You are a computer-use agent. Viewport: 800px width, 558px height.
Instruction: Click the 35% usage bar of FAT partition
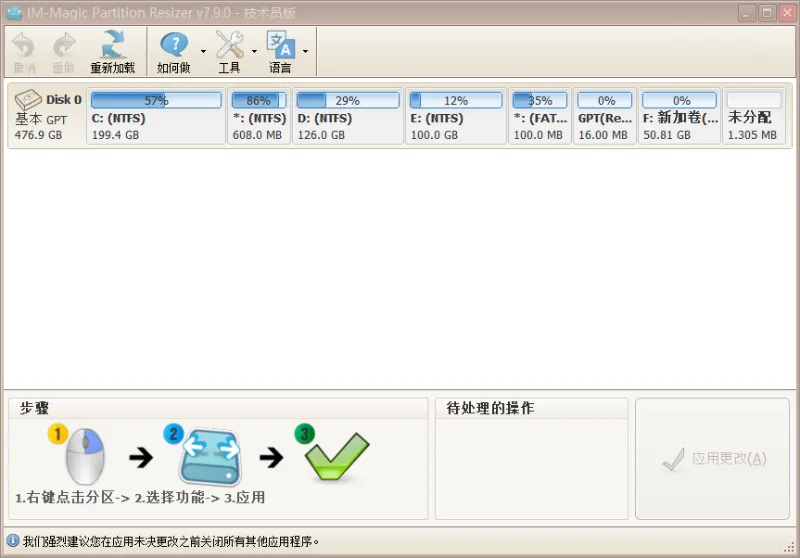coord(540,100)
